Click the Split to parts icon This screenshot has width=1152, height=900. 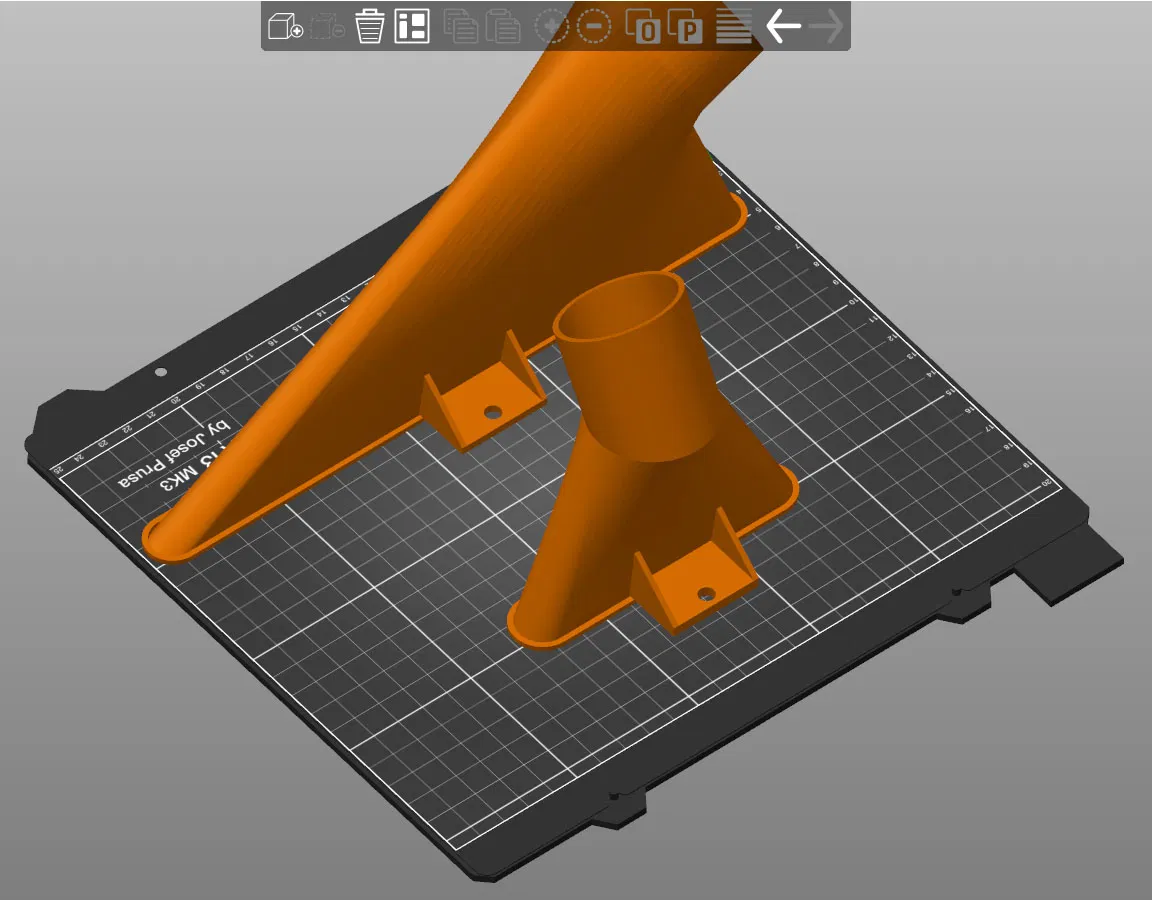pos(685,26)
